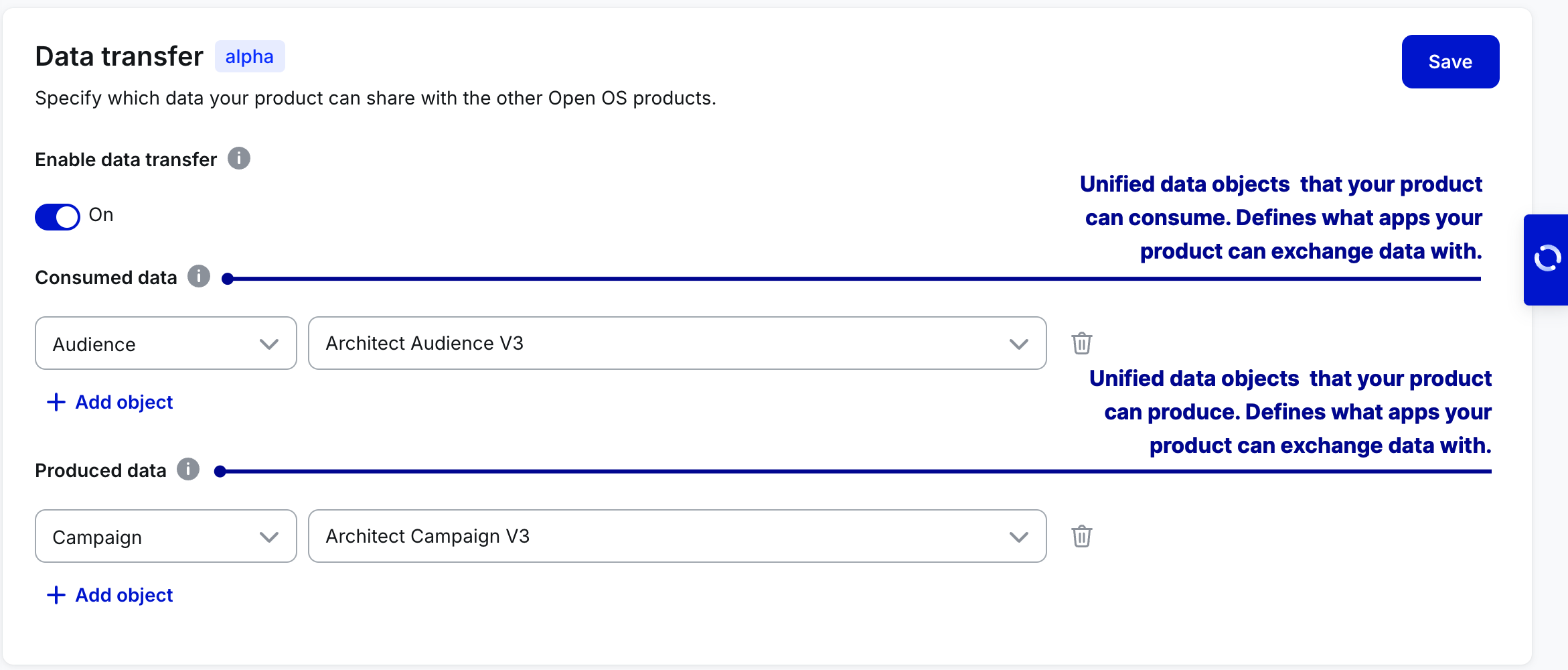Click the Consumed data info icon
Image resolution: width=1568 pixels, height=670 pixels.
click(199, 276)
